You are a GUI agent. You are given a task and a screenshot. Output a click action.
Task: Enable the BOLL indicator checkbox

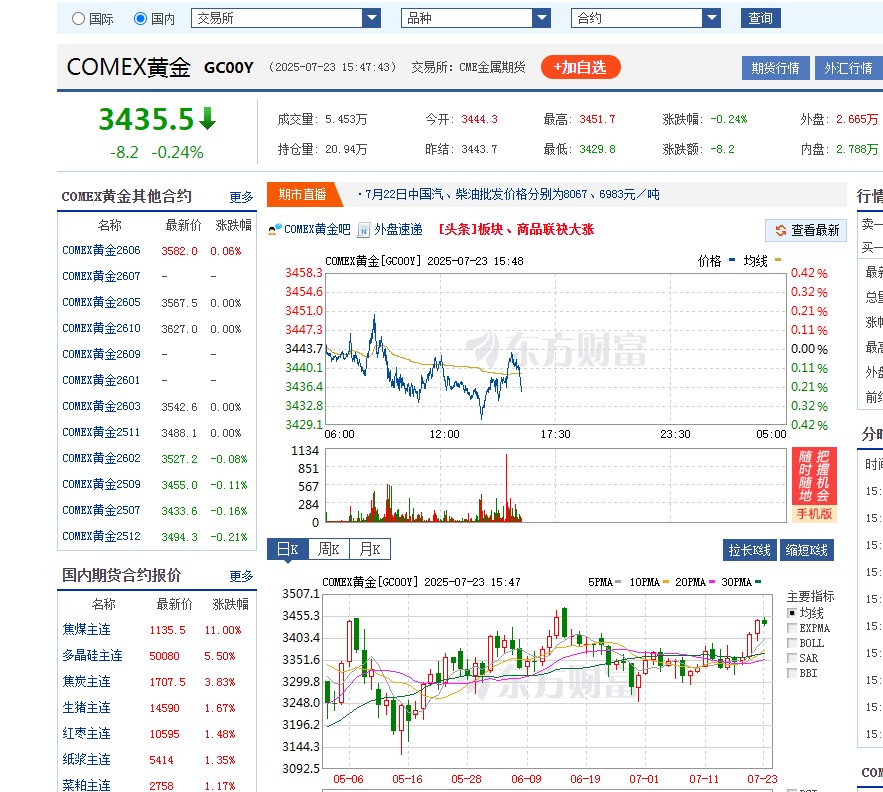792,643
